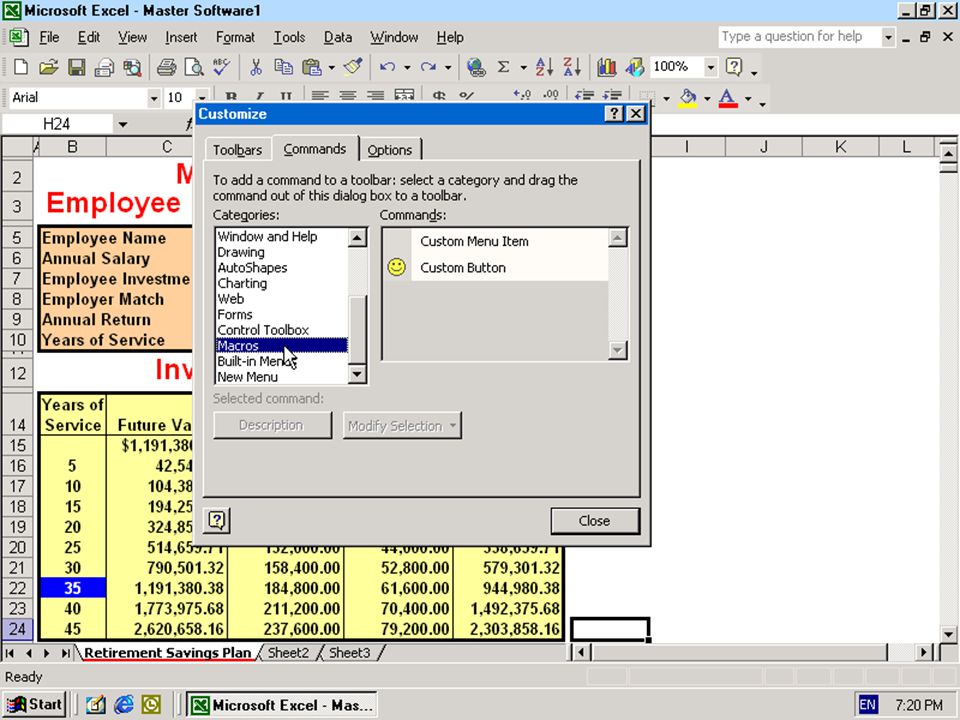The width and height of the screenshot is (960, 720).
Task: Switch to the Options tab
Action: (x=389, y=150)
